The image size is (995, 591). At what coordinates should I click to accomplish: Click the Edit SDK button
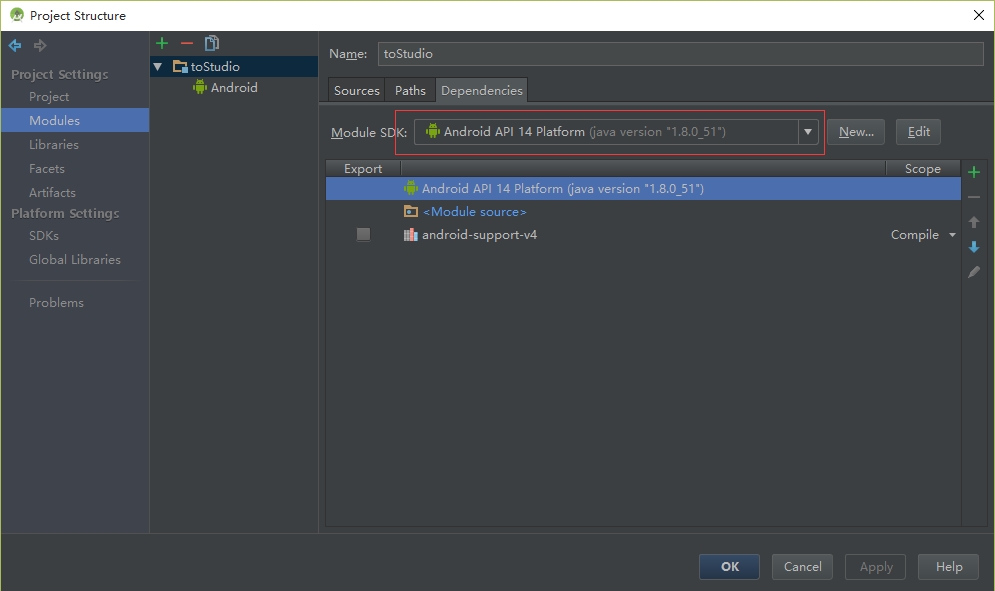tap(918, 132)
